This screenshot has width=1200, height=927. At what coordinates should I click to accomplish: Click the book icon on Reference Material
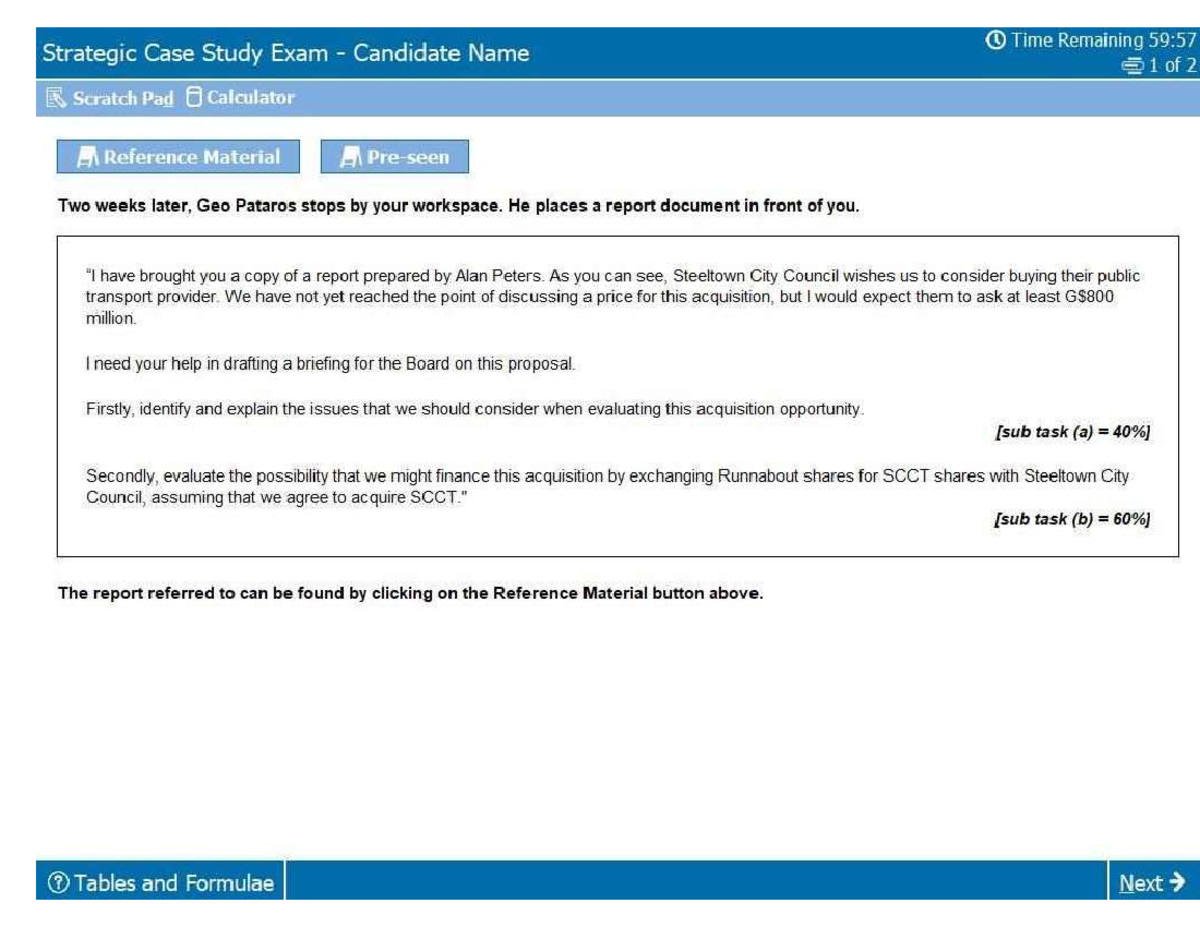(x=89, y=157)
